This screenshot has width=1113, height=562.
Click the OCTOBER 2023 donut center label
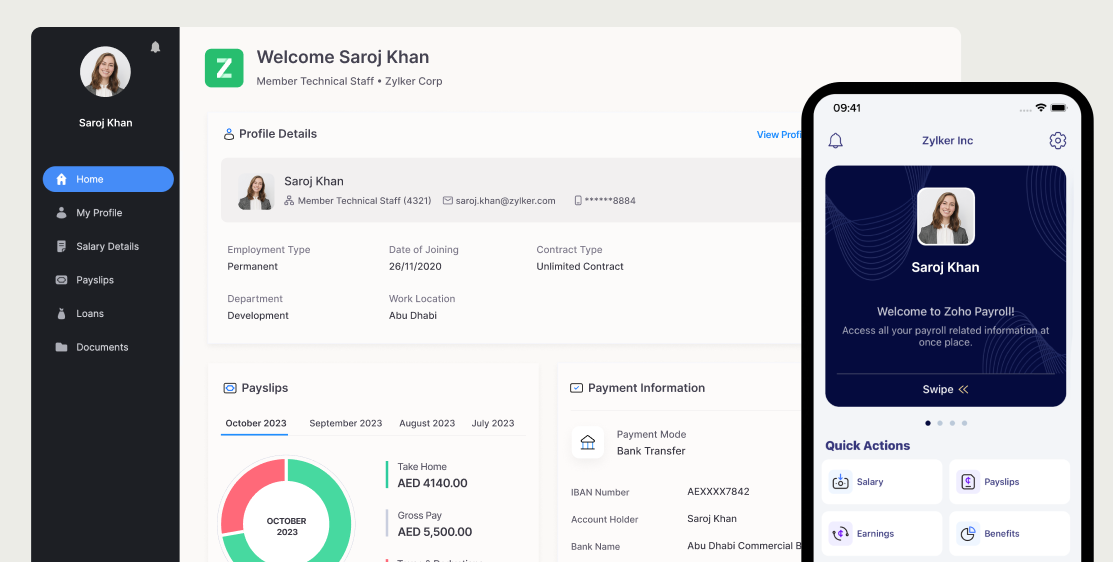pos(287,527)
